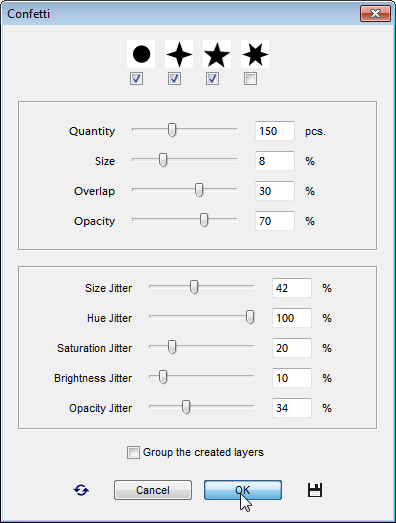Image resolution: width=396 pixels, height=523 pixels.
Task: Uncheck the circle shape checkbox
Action: (136, 79)
